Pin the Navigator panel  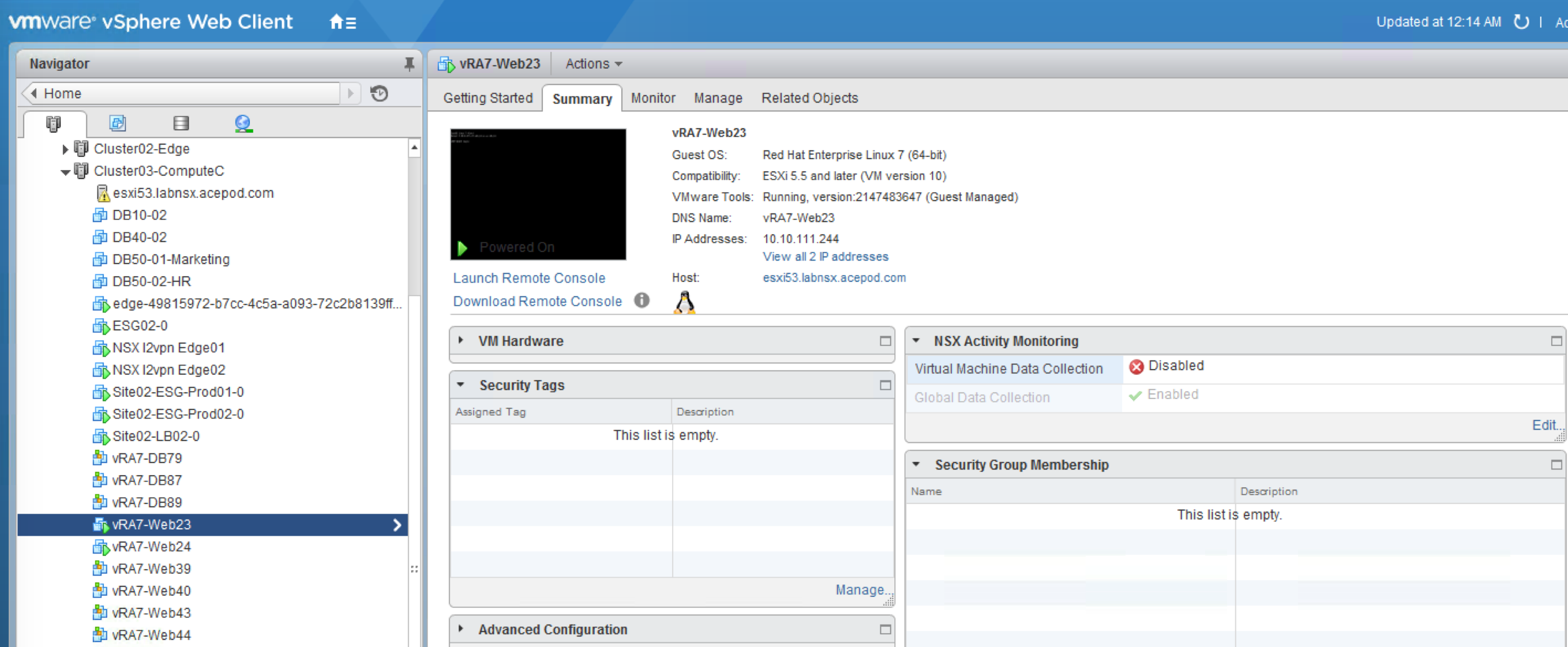(409, 64)
